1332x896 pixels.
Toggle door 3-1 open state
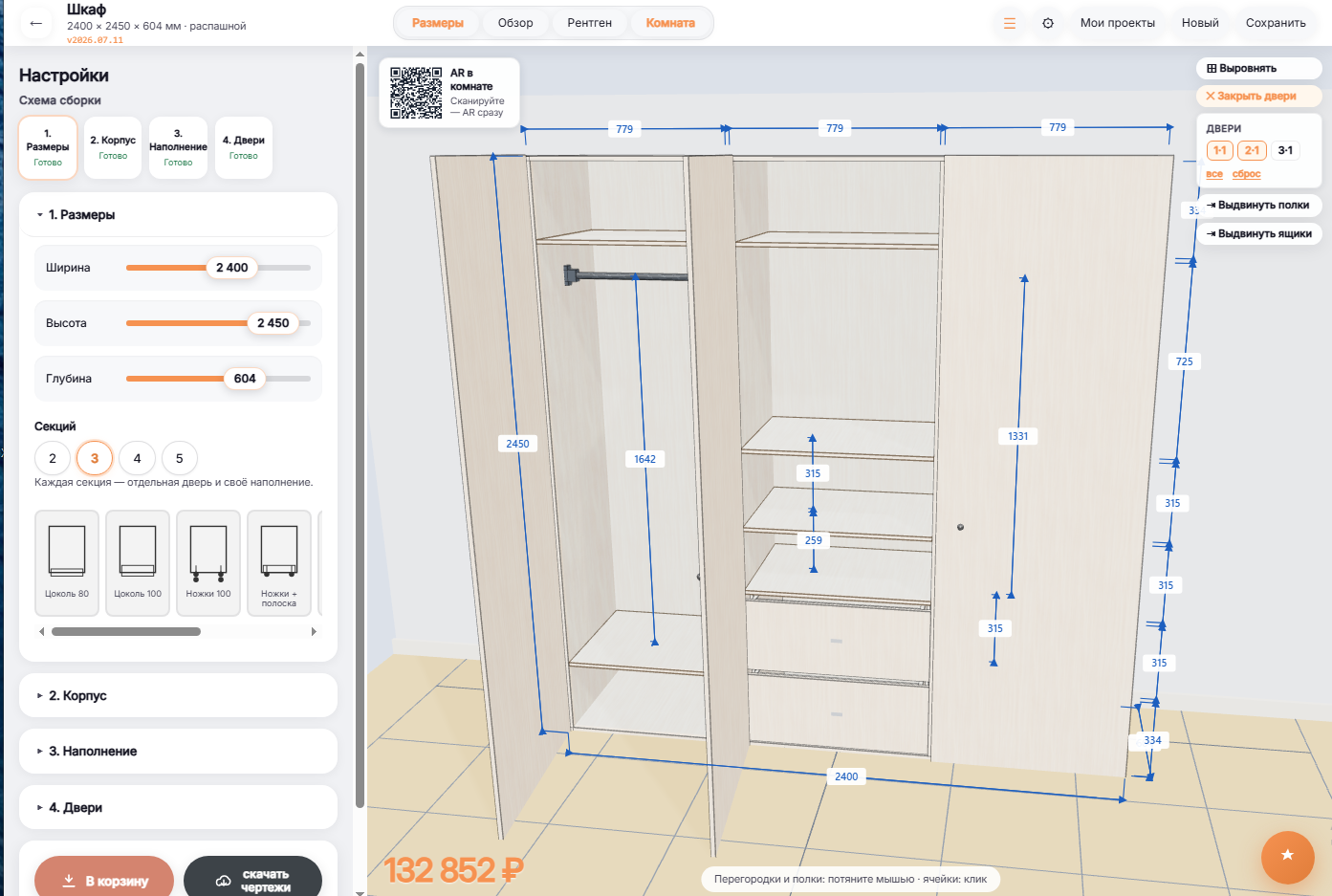pos(1285,150)
